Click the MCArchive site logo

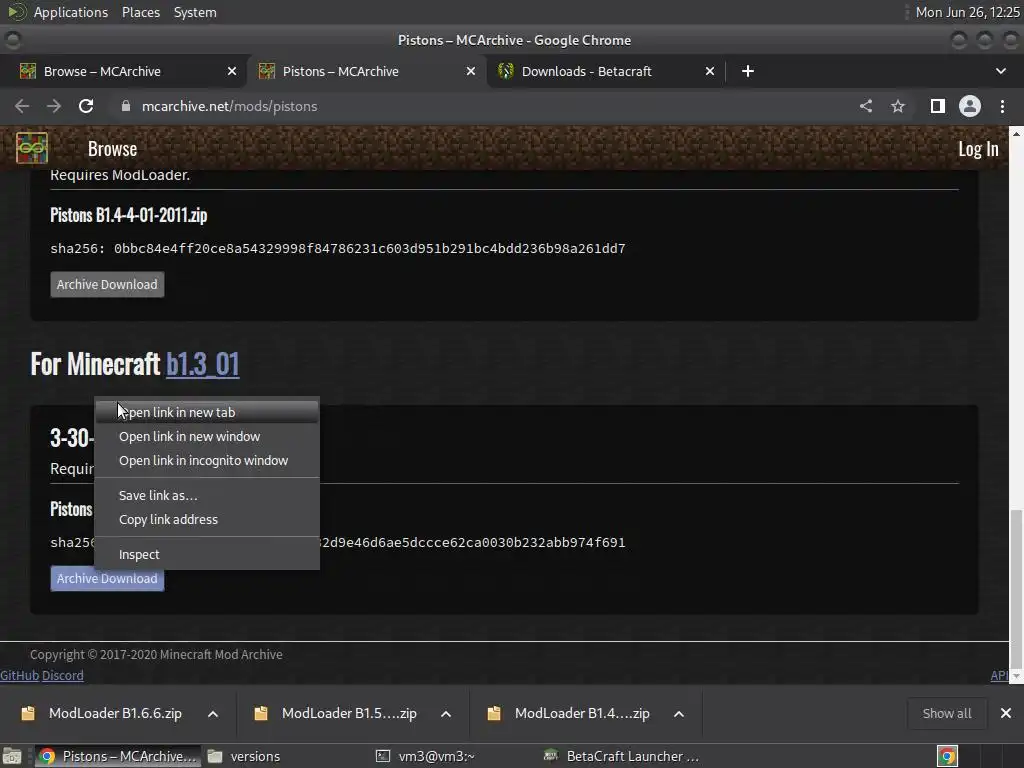point(32,148)
